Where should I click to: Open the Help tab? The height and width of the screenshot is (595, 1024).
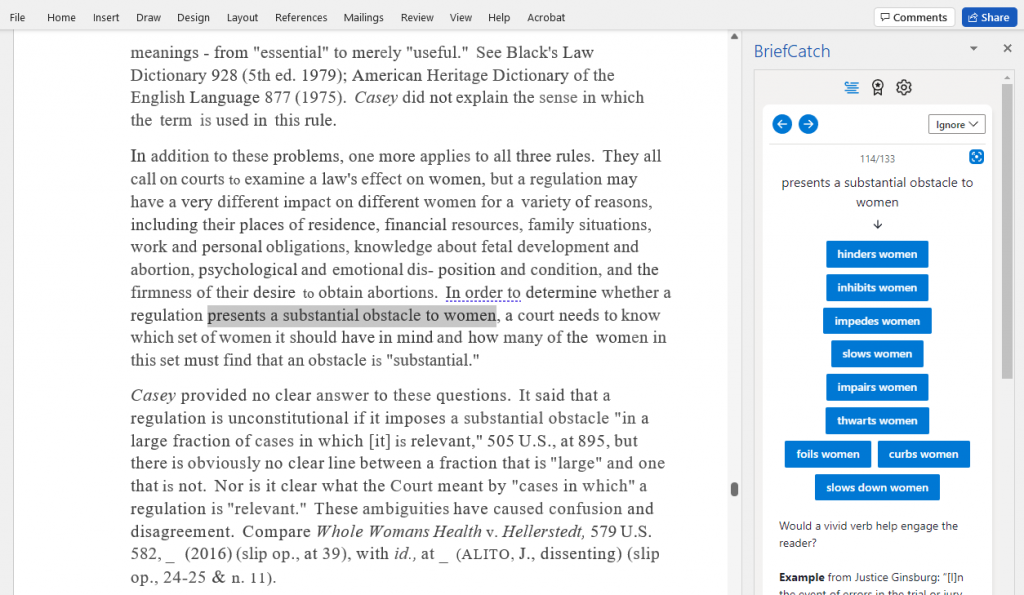tap(499, 18)
